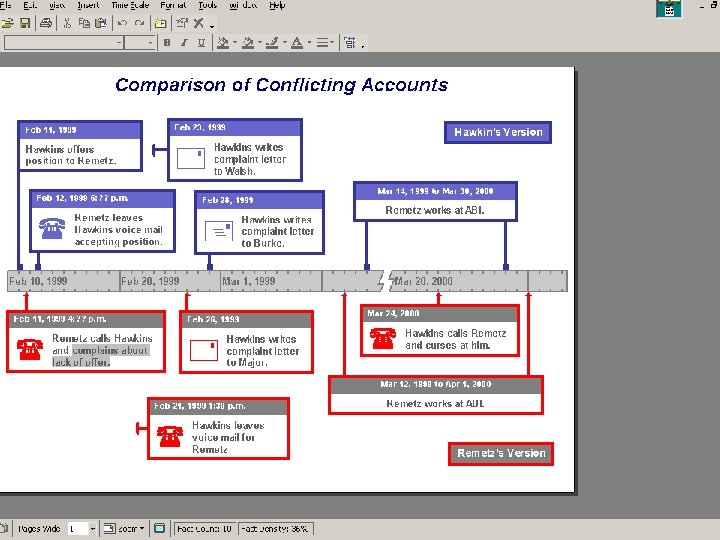
Task: Open second fill bucket dropdown arrow
Action: [259, 43]
